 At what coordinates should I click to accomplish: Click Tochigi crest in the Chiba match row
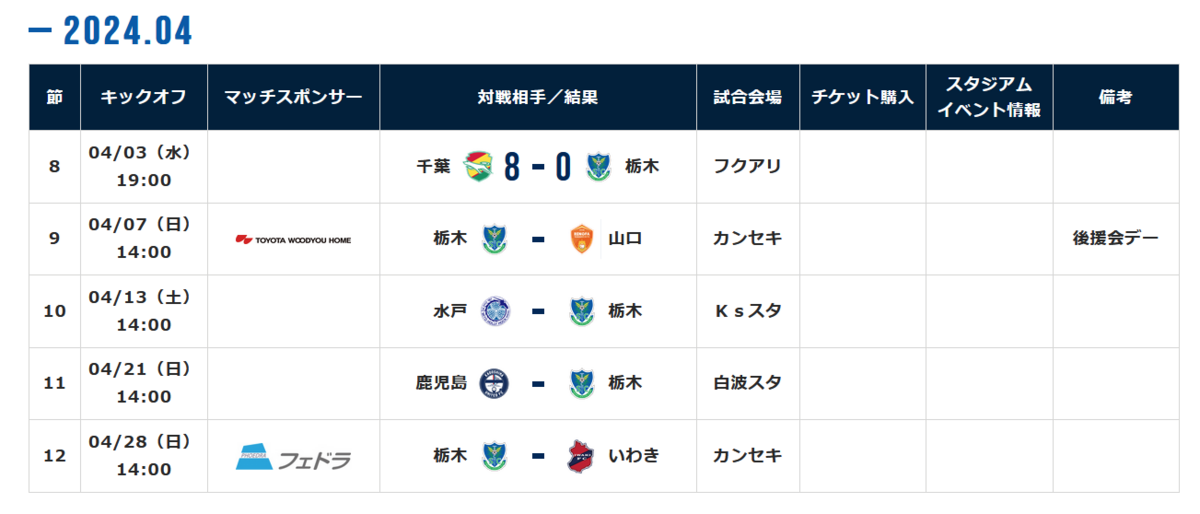click(599, 167)
